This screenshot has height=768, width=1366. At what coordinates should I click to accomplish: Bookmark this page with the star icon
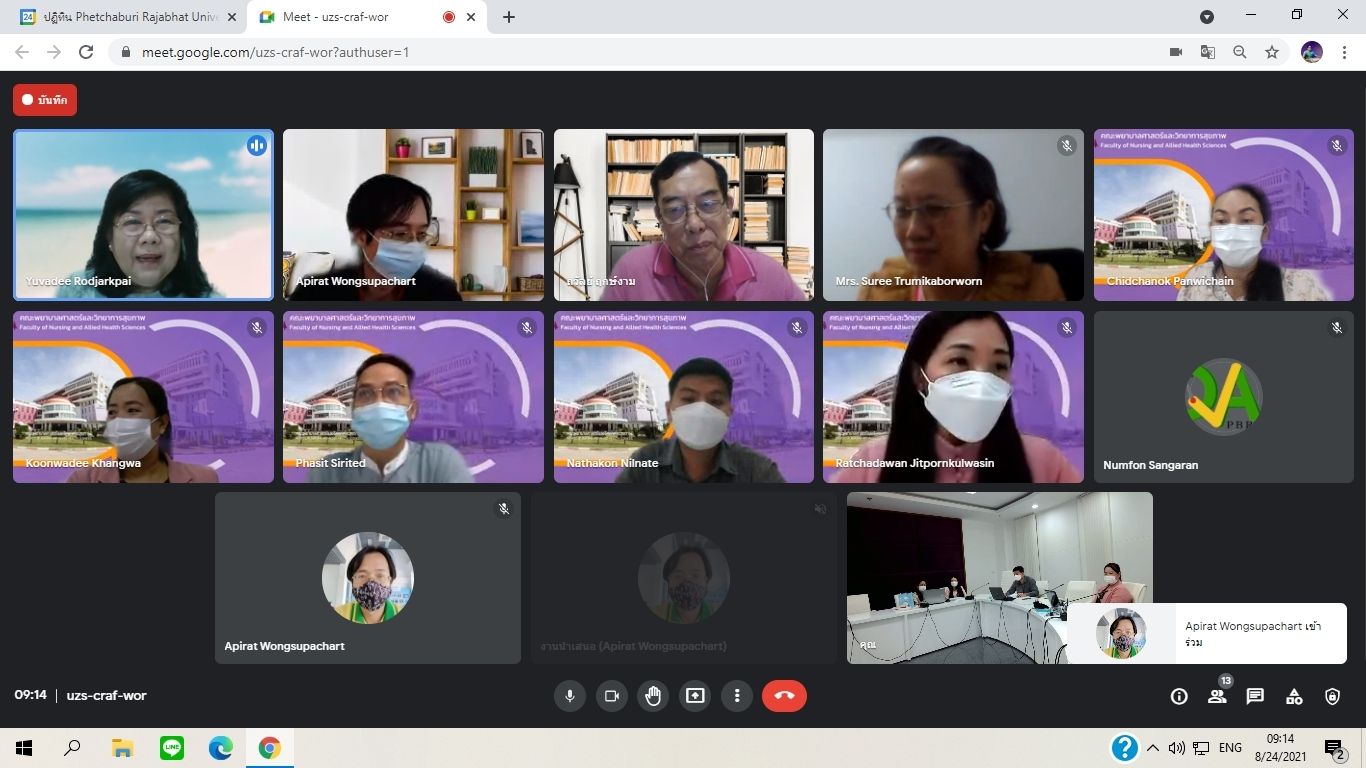(1272, 52)
